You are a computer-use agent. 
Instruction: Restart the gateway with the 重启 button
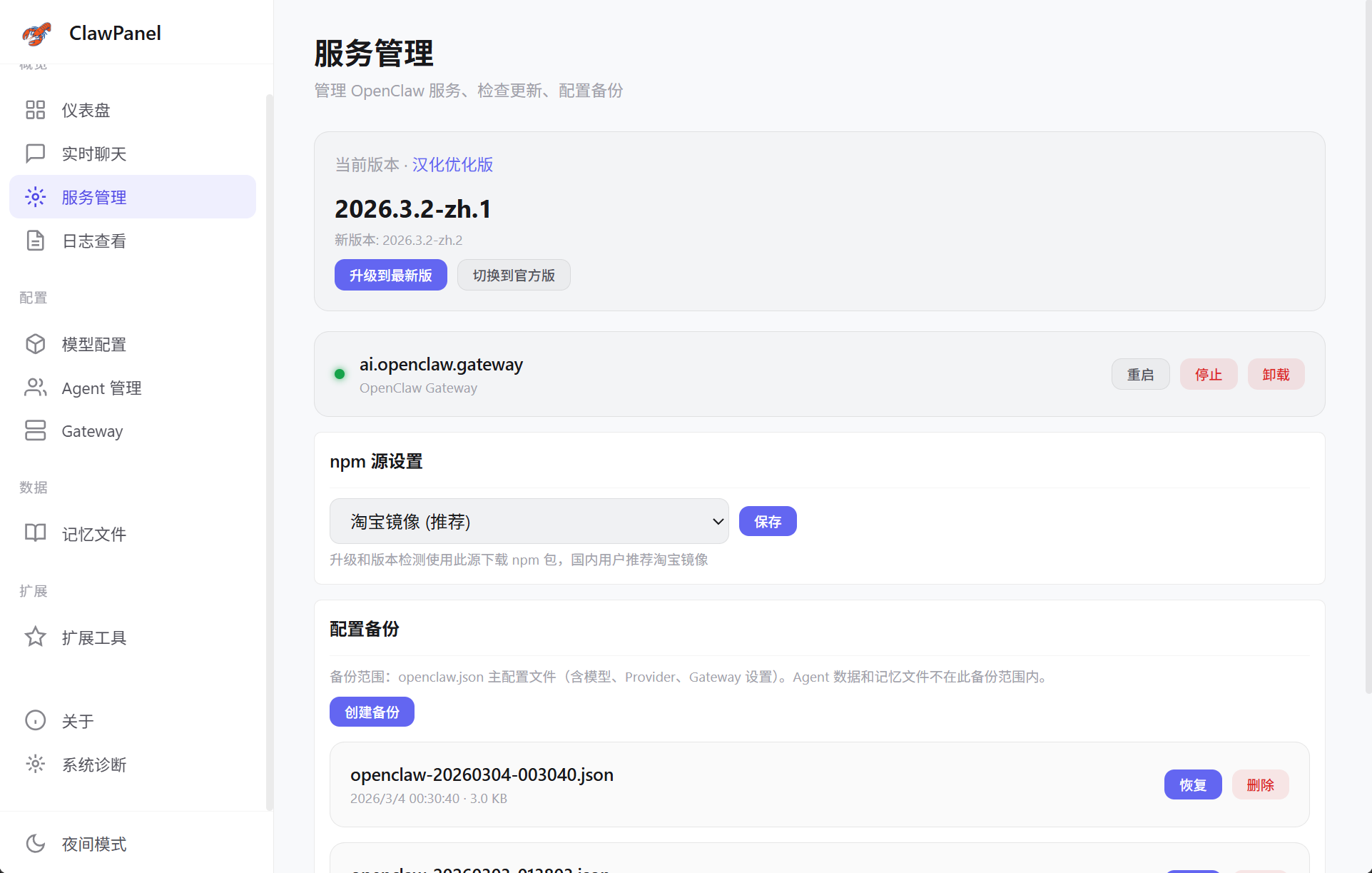tap(1140, 373)
